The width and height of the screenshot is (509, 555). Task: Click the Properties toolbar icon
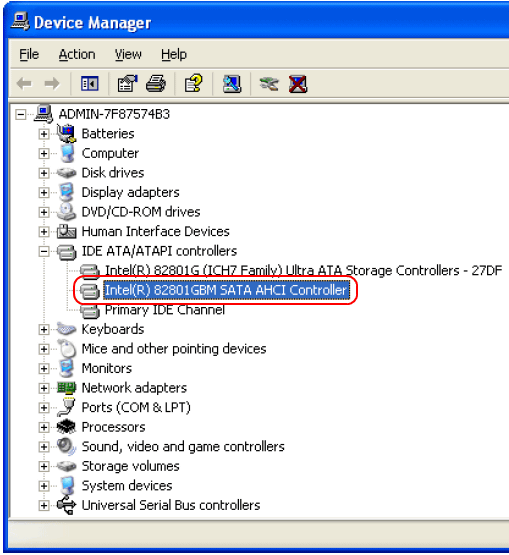coord(127,84)
